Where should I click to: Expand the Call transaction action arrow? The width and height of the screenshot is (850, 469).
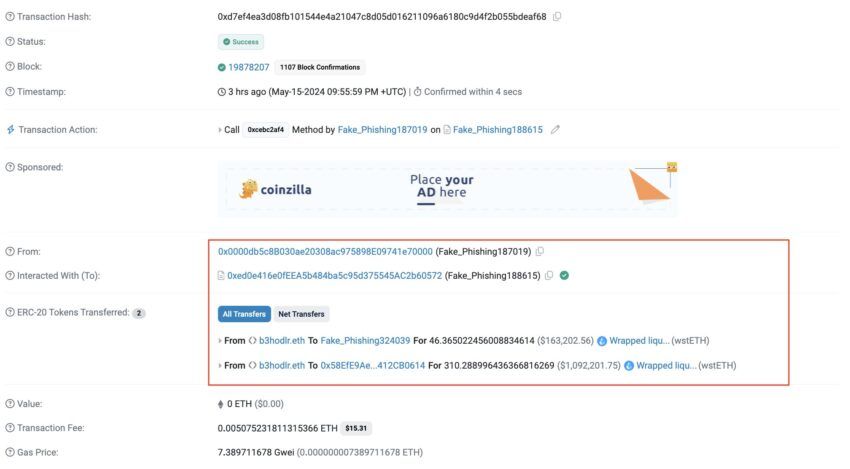220,130
